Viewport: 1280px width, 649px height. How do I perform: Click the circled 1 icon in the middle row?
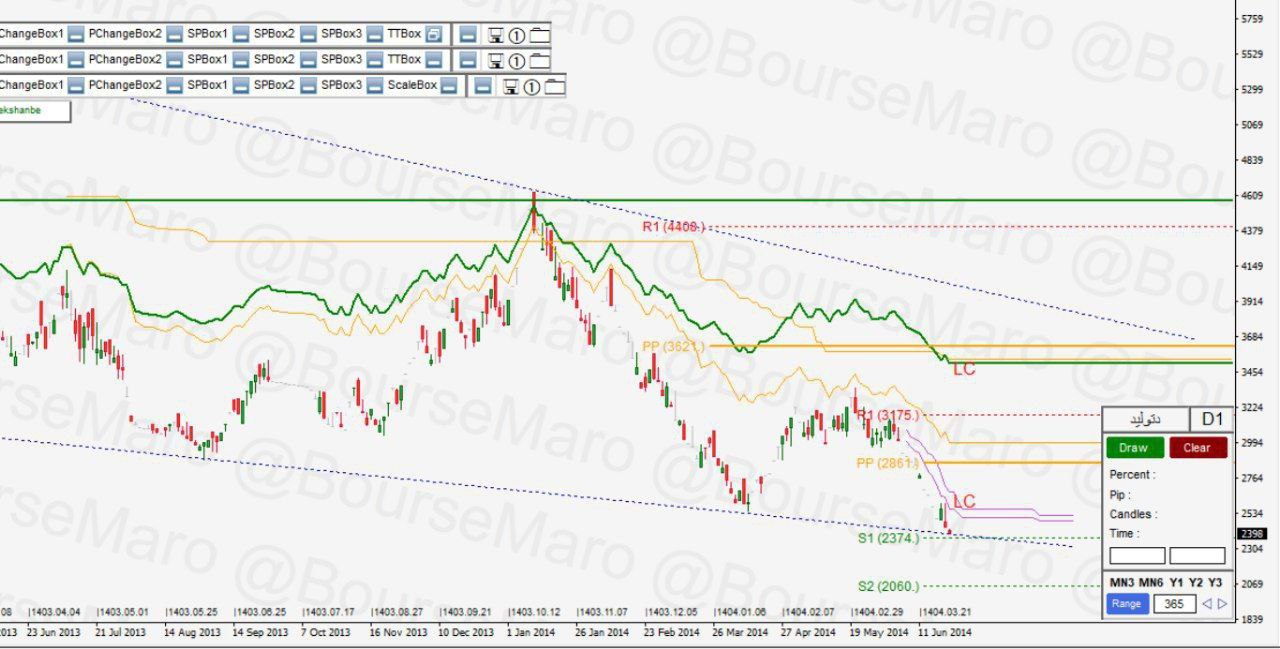[517, 61]
